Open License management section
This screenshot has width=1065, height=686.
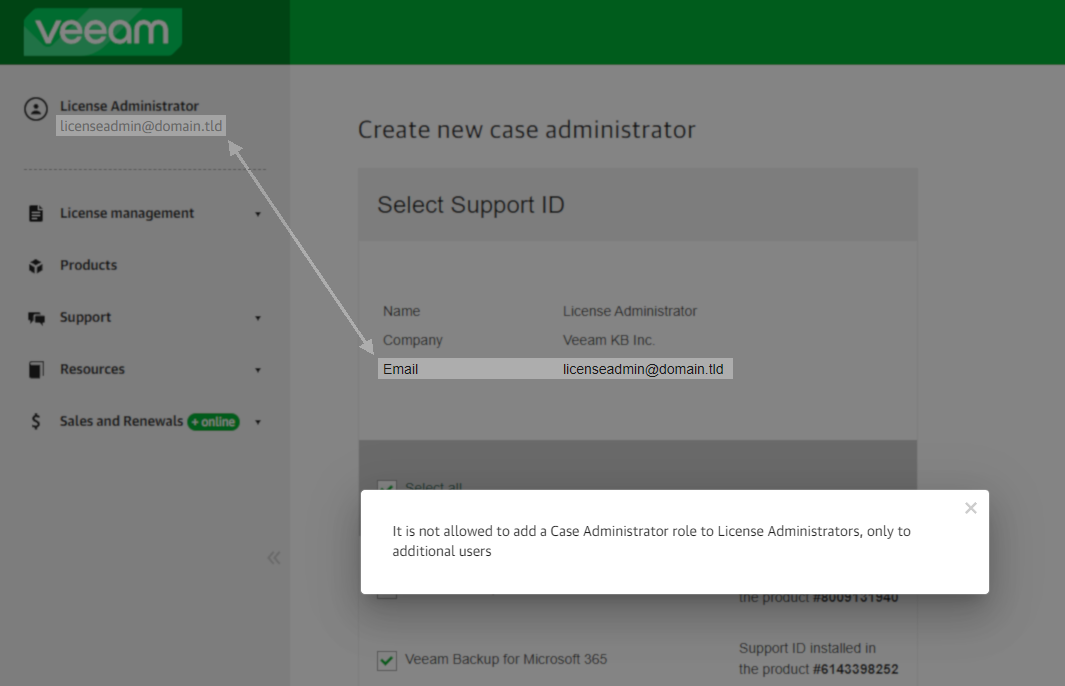(x=127, y=213)
